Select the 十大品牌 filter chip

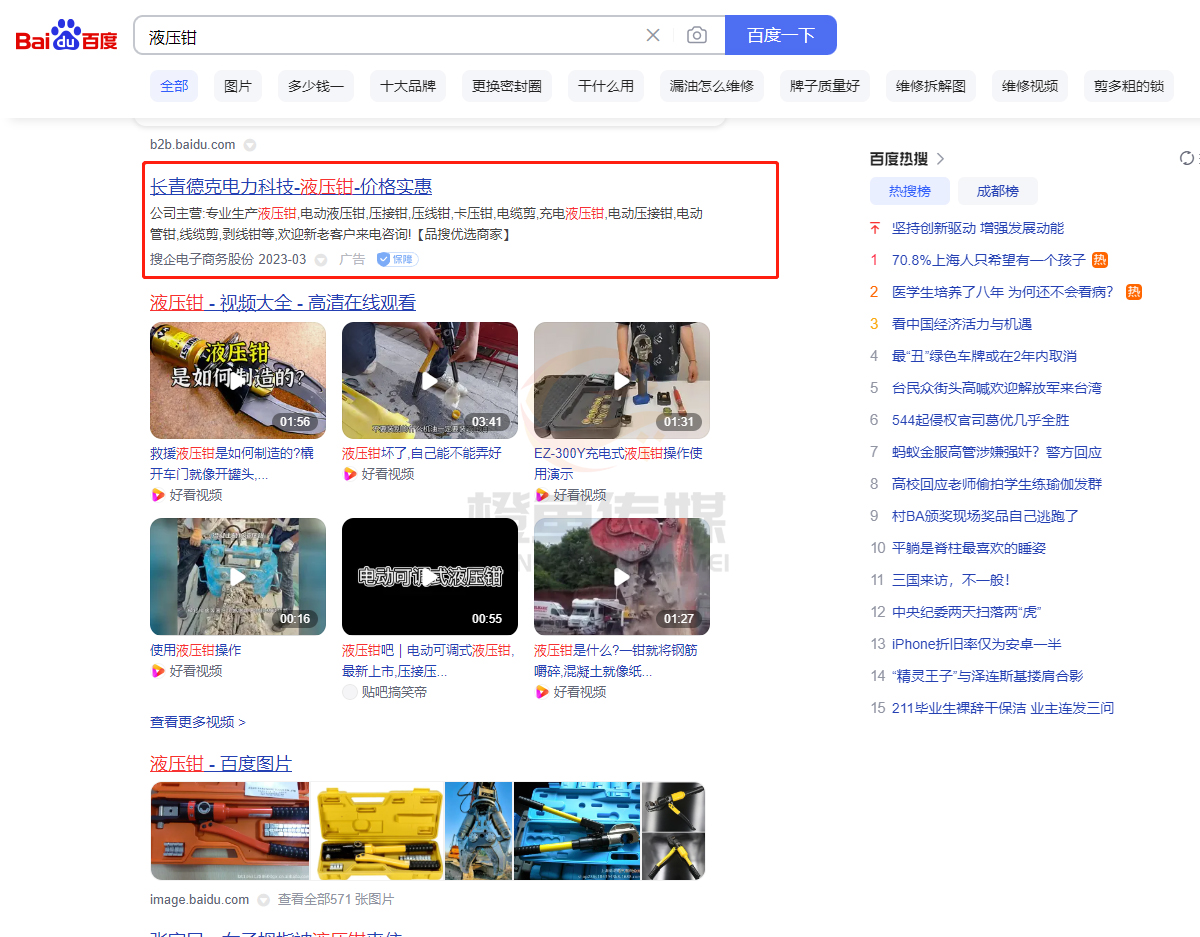point(408,86)
